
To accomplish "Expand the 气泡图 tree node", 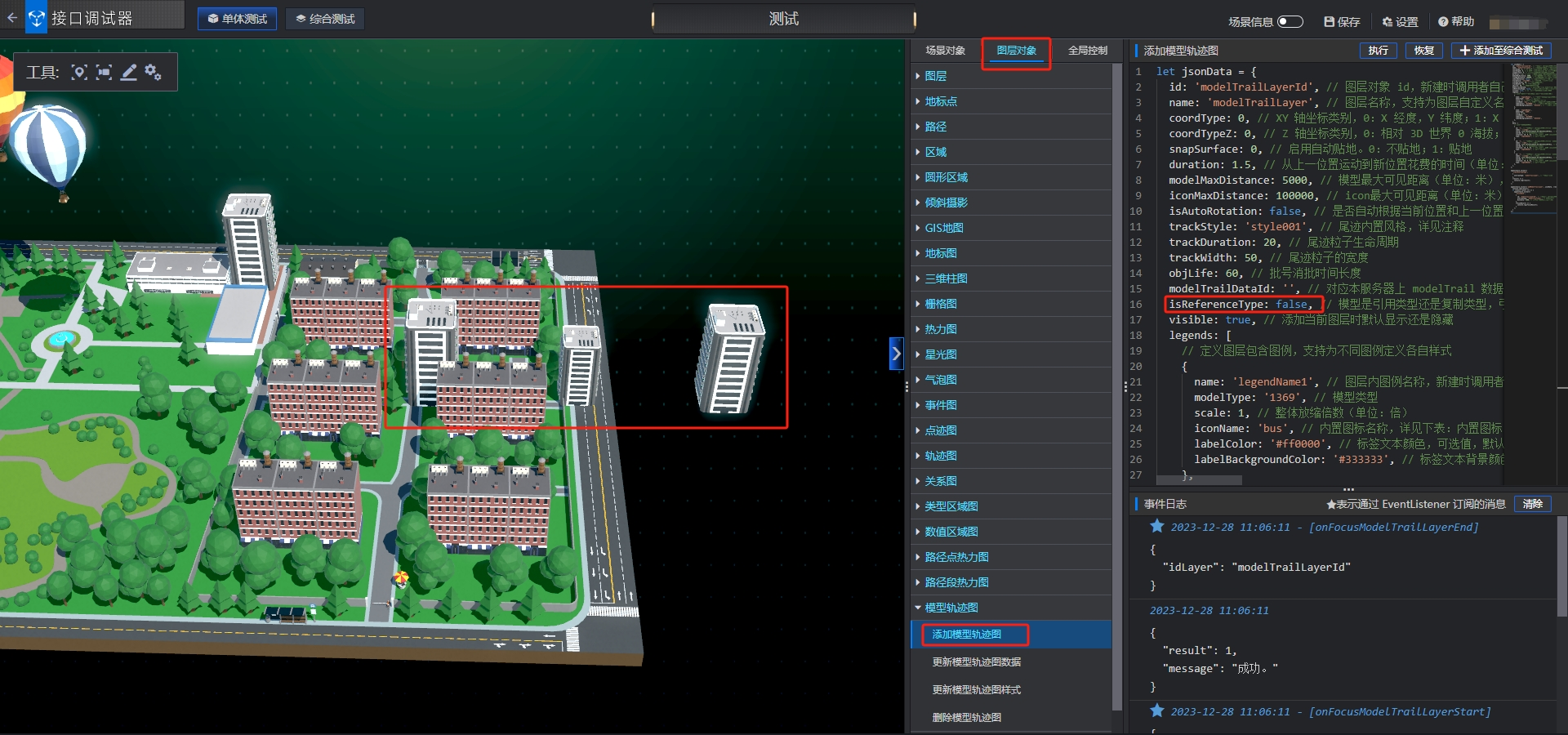I will (1011, 380).
